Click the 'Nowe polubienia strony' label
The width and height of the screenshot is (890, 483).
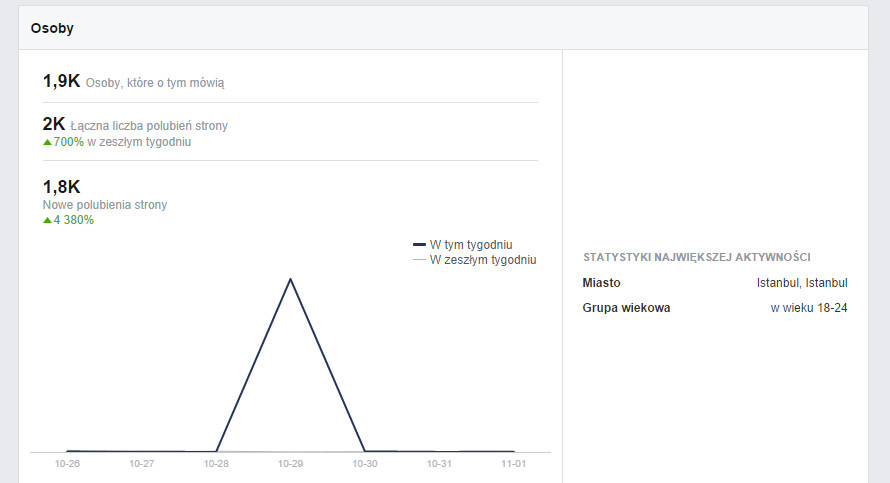pyautogui.click(x=105, y=205)
